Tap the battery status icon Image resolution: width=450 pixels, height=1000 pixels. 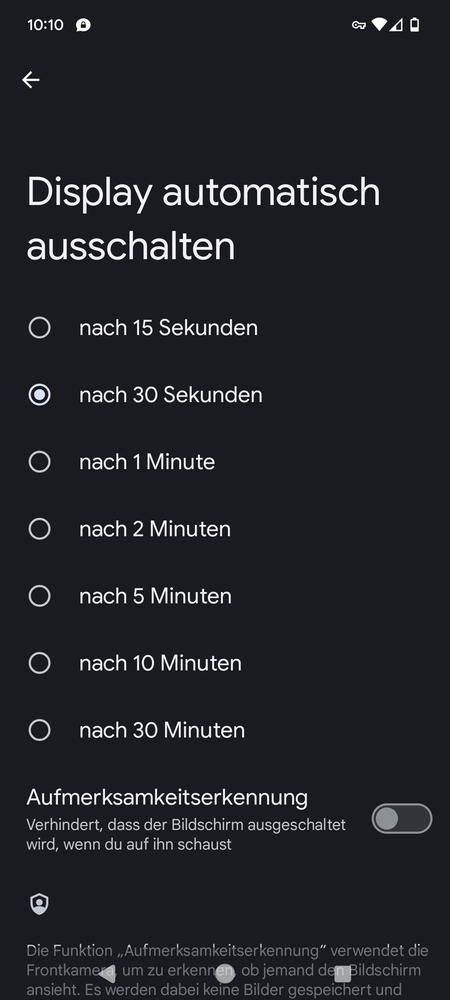point(415,25)
